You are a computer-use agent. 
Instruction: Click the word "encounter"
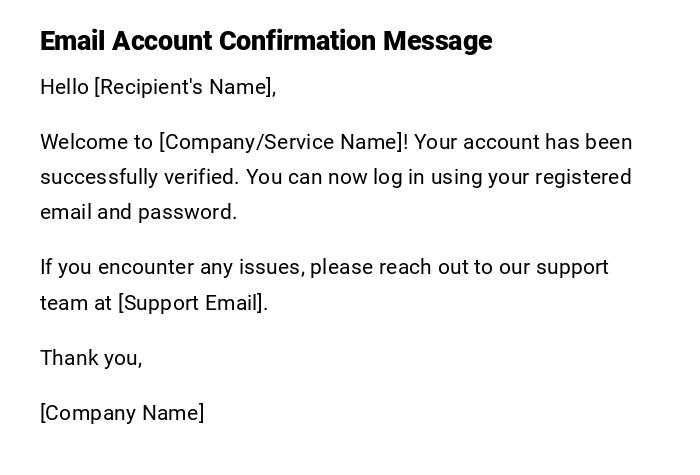point(146,267)
